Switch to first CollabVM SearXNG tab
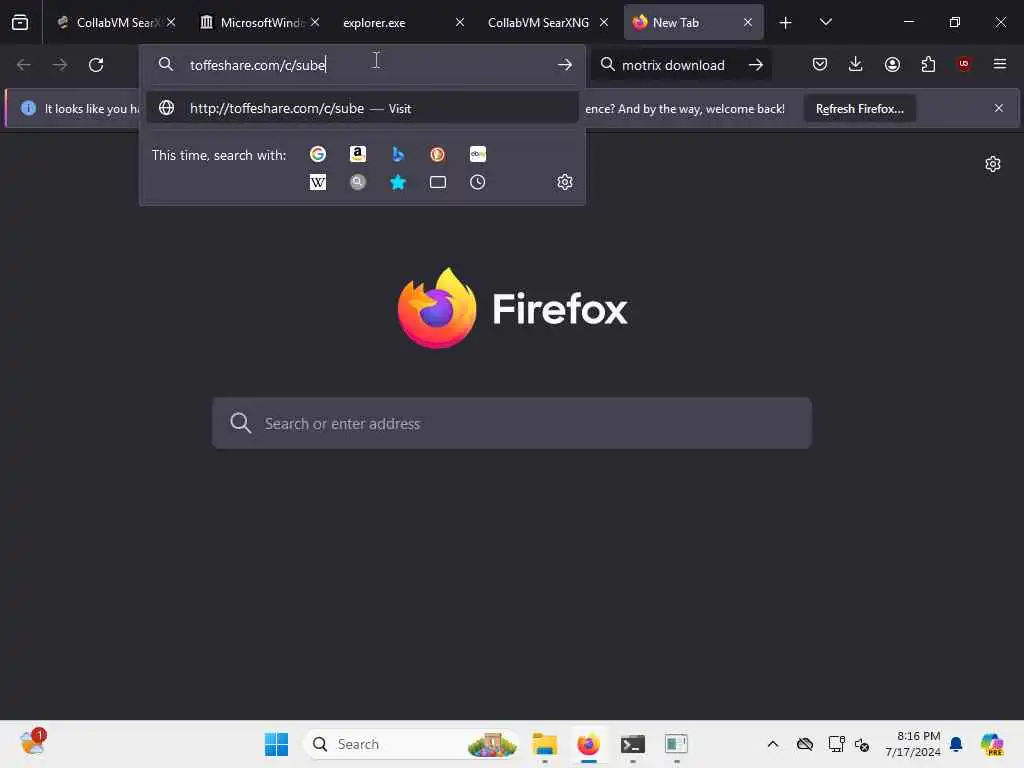Screen dimensions: 1024x768 click(116, 23)
